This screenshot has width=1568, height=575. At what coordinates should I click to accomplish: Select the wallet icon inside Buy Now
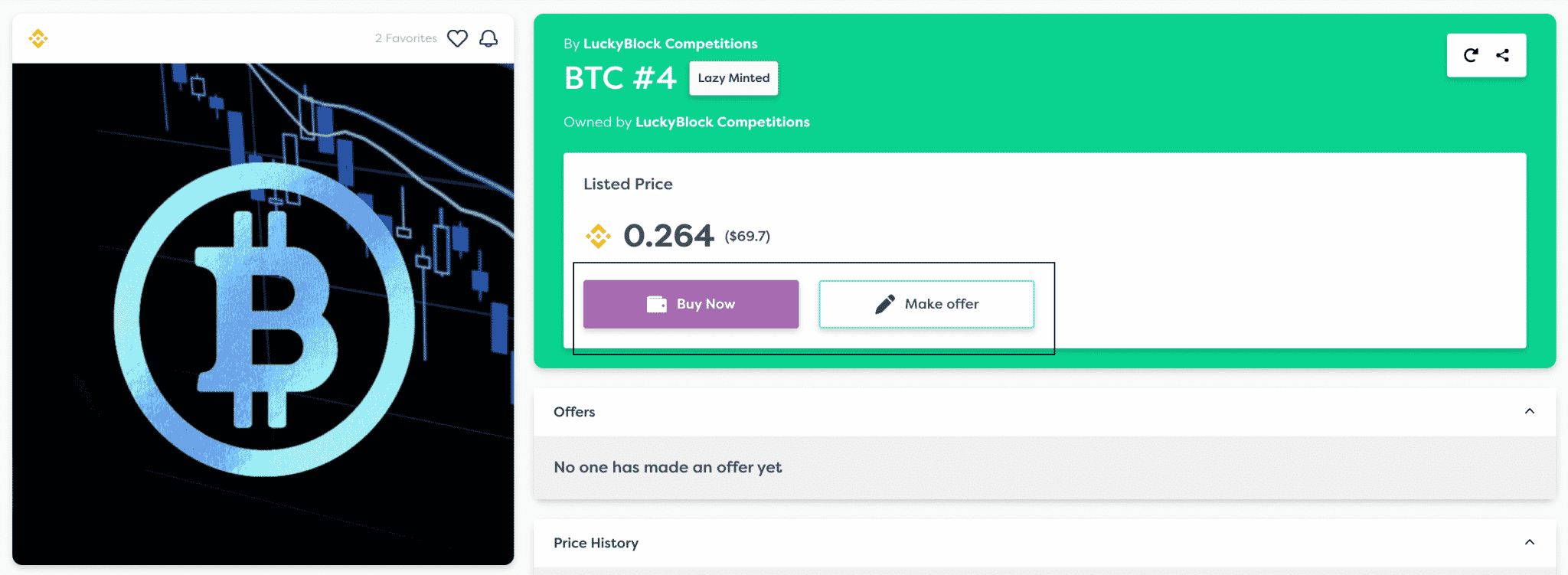pos(655,303)
